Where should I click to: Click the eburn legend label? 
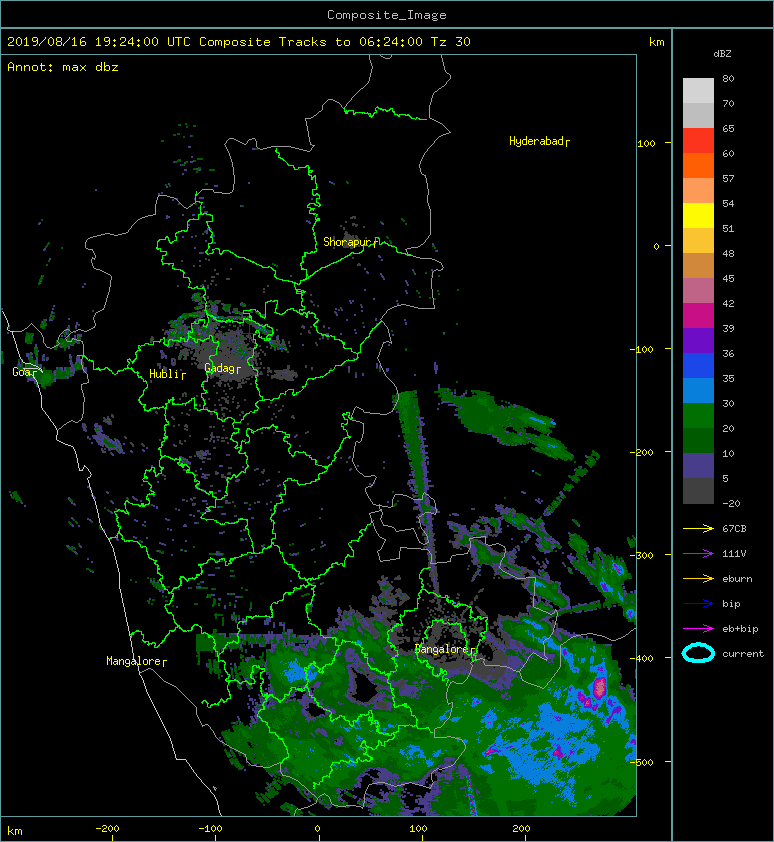coord(737,578)
